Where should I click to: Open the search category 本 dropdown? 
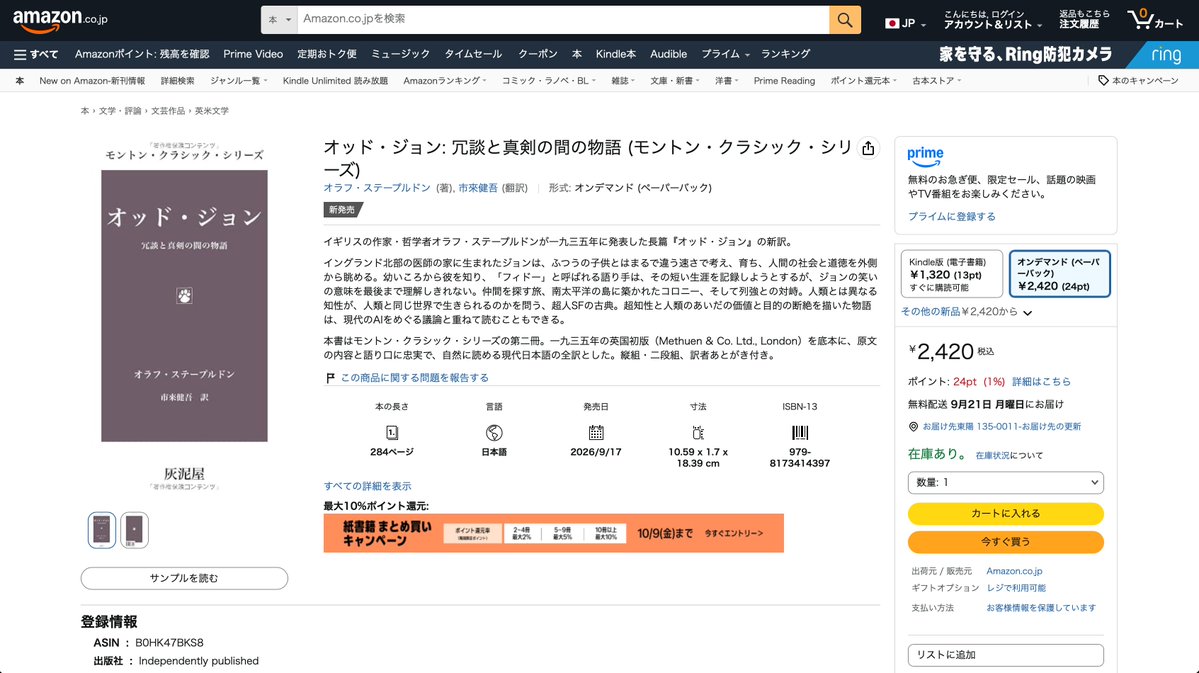[x=279, y=20]
